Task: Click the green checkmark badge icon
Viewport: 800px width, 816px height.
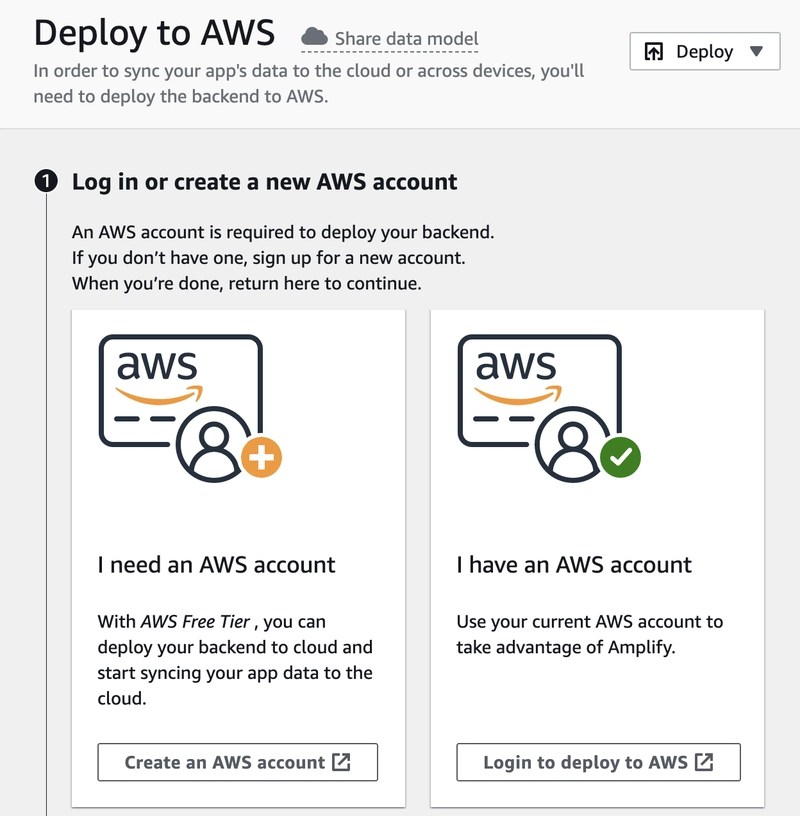Action: pyautogui.click(x=621, y=459)
